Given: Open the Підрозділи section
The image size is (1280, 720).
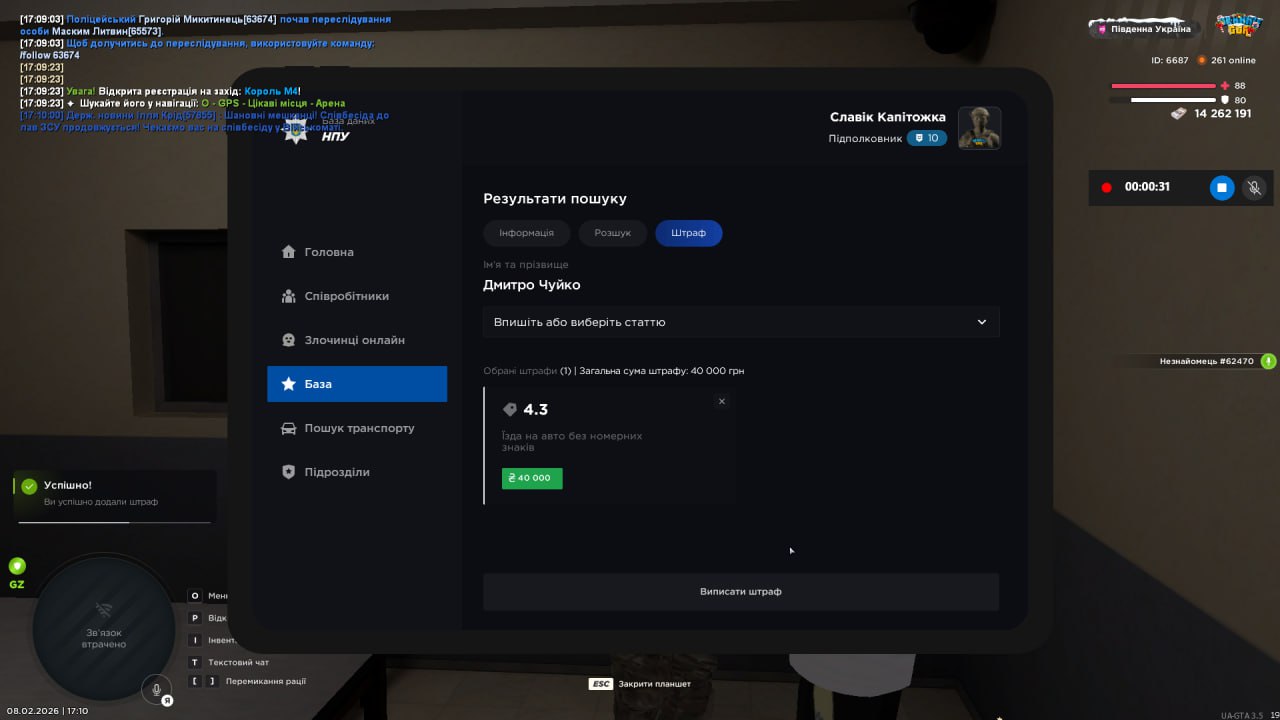Looking at the screenshot, I should point(357,472).
